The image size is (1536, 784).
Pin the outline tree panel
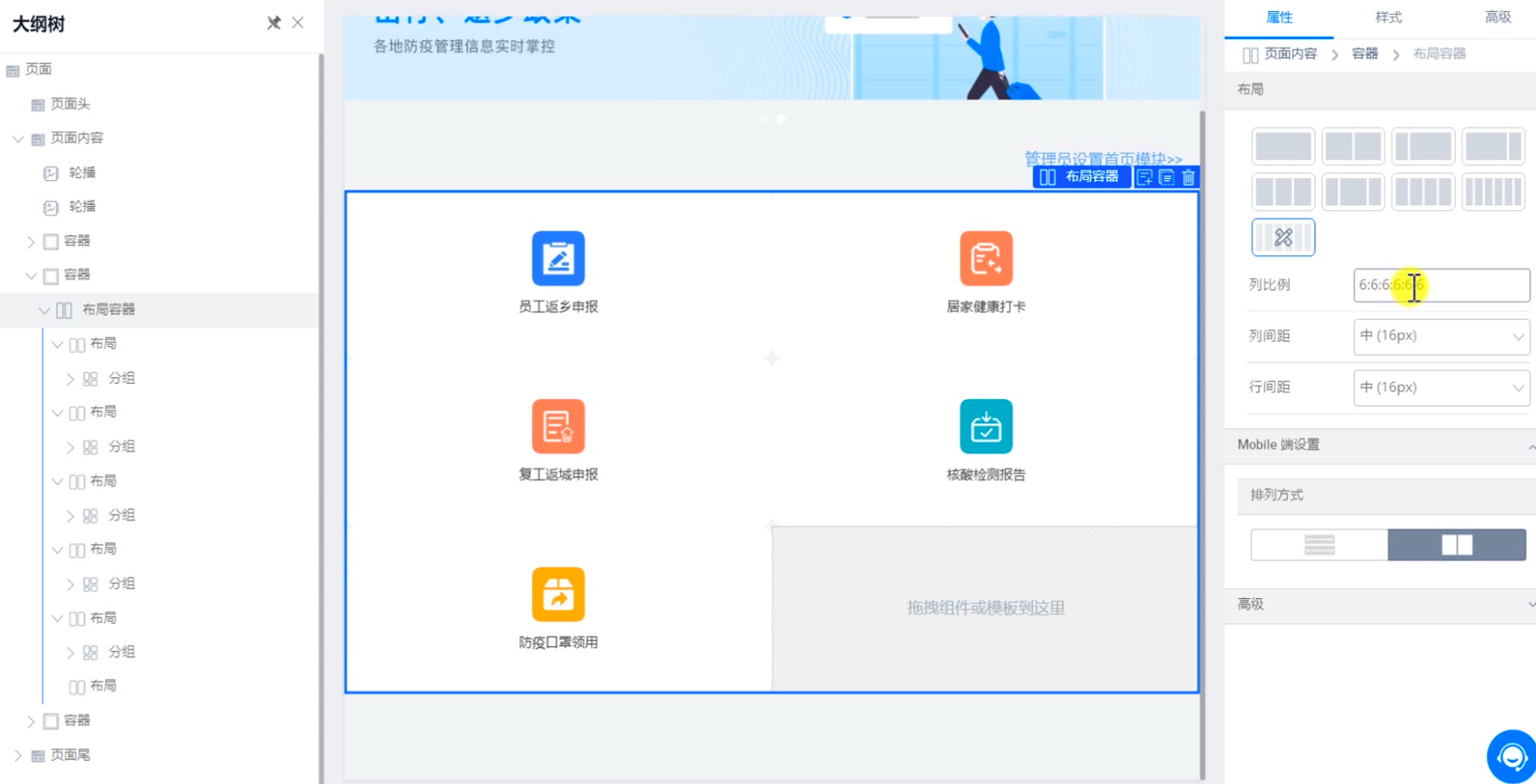coord(273,23)
